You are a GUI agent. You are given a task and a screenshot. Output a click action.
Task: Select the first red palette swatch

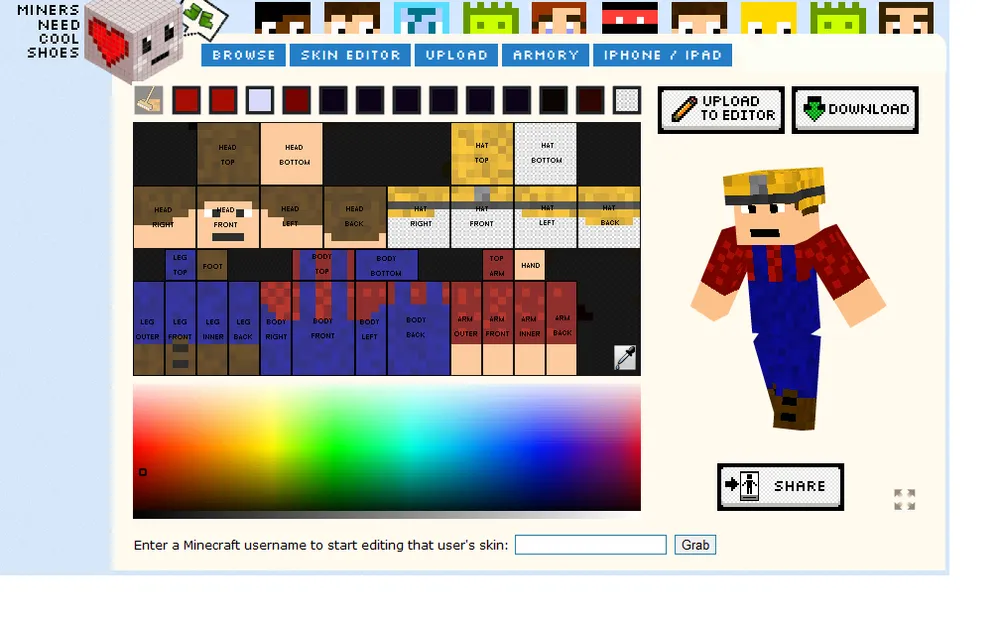coord(186,100)
